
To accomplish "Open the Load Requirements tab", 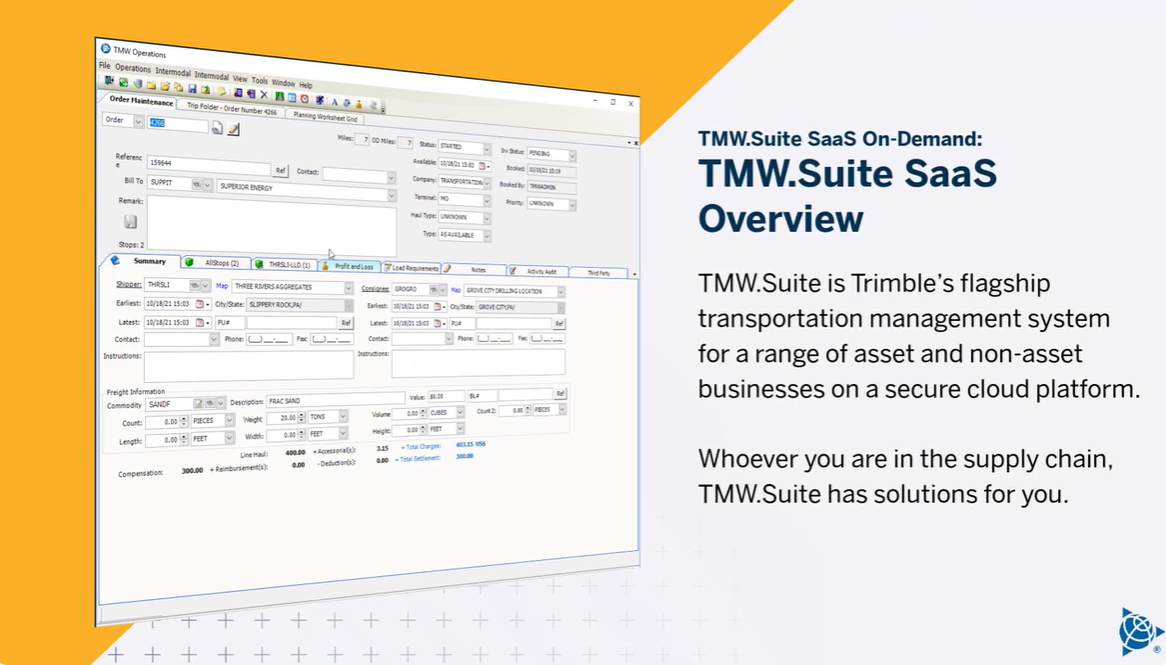I will click(x=411, y=267).
